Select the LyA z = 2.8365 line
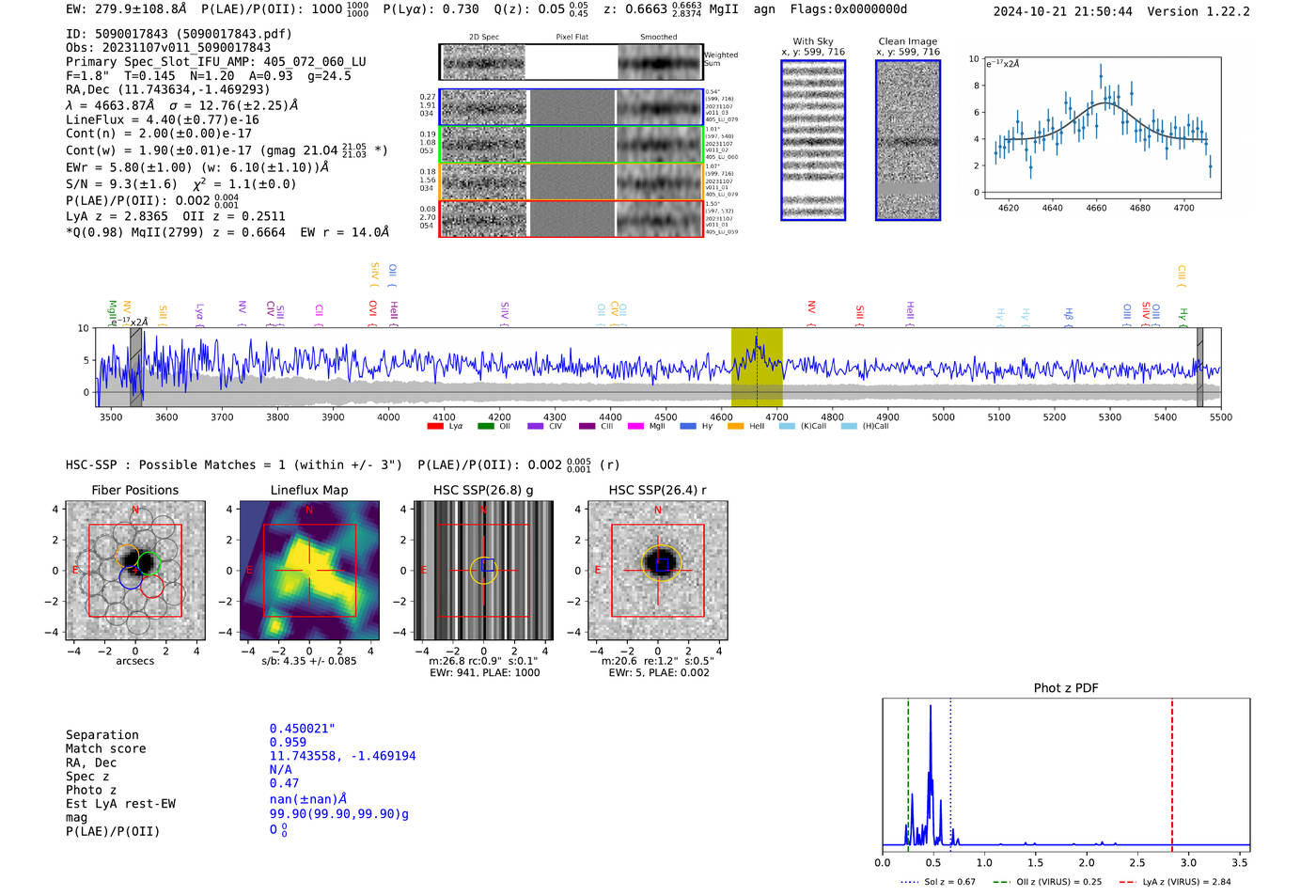The image size is (1316, 896). 176,216
